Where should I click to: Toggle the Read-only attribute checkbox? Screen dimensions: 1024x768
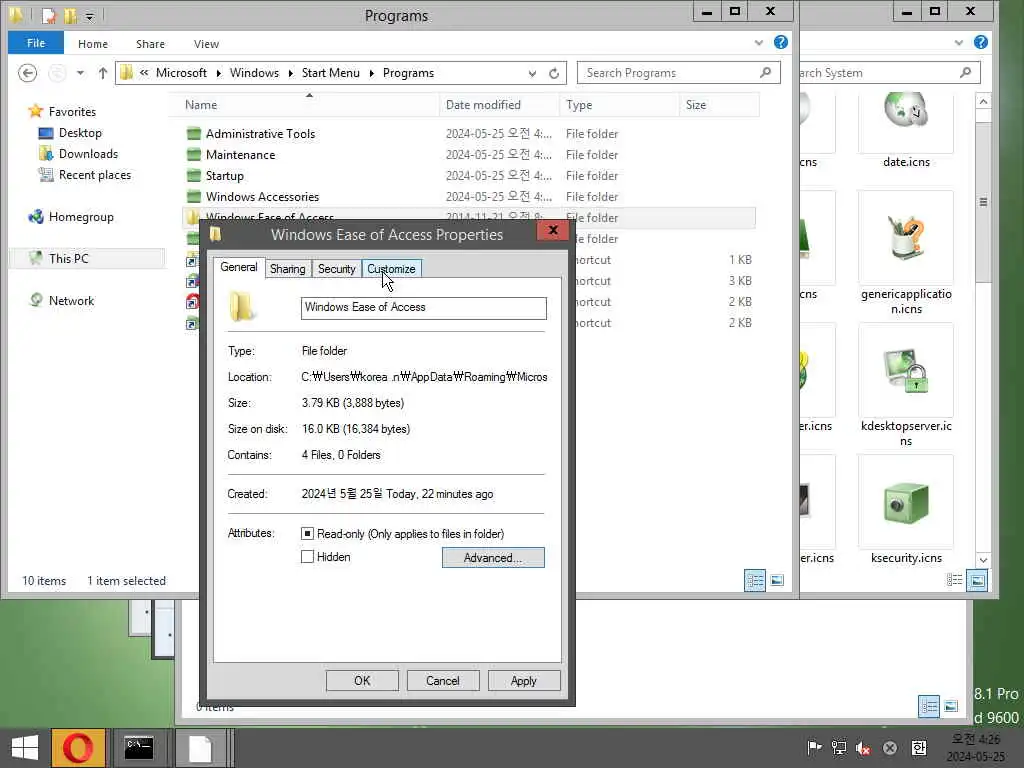[x=308, y=534]
